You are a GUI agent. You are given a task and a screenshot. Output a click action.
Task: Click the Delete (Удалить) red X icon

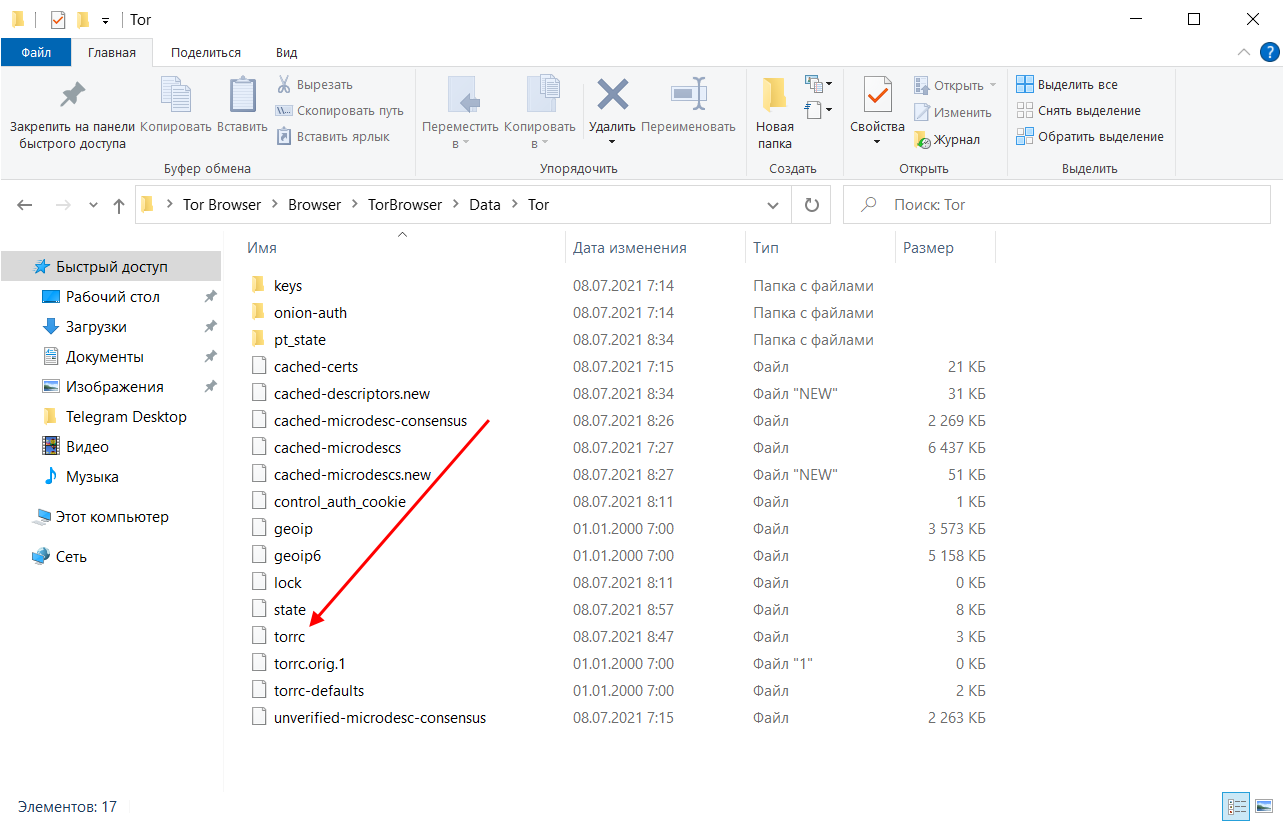click(612, 96)
